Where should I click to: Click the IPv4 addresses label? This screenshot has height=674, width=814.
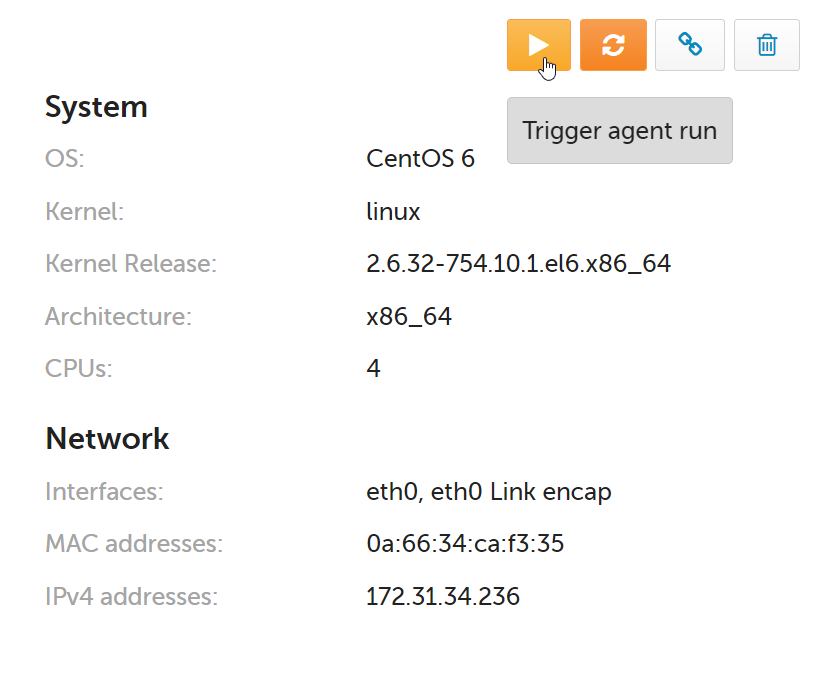point(131,596)
